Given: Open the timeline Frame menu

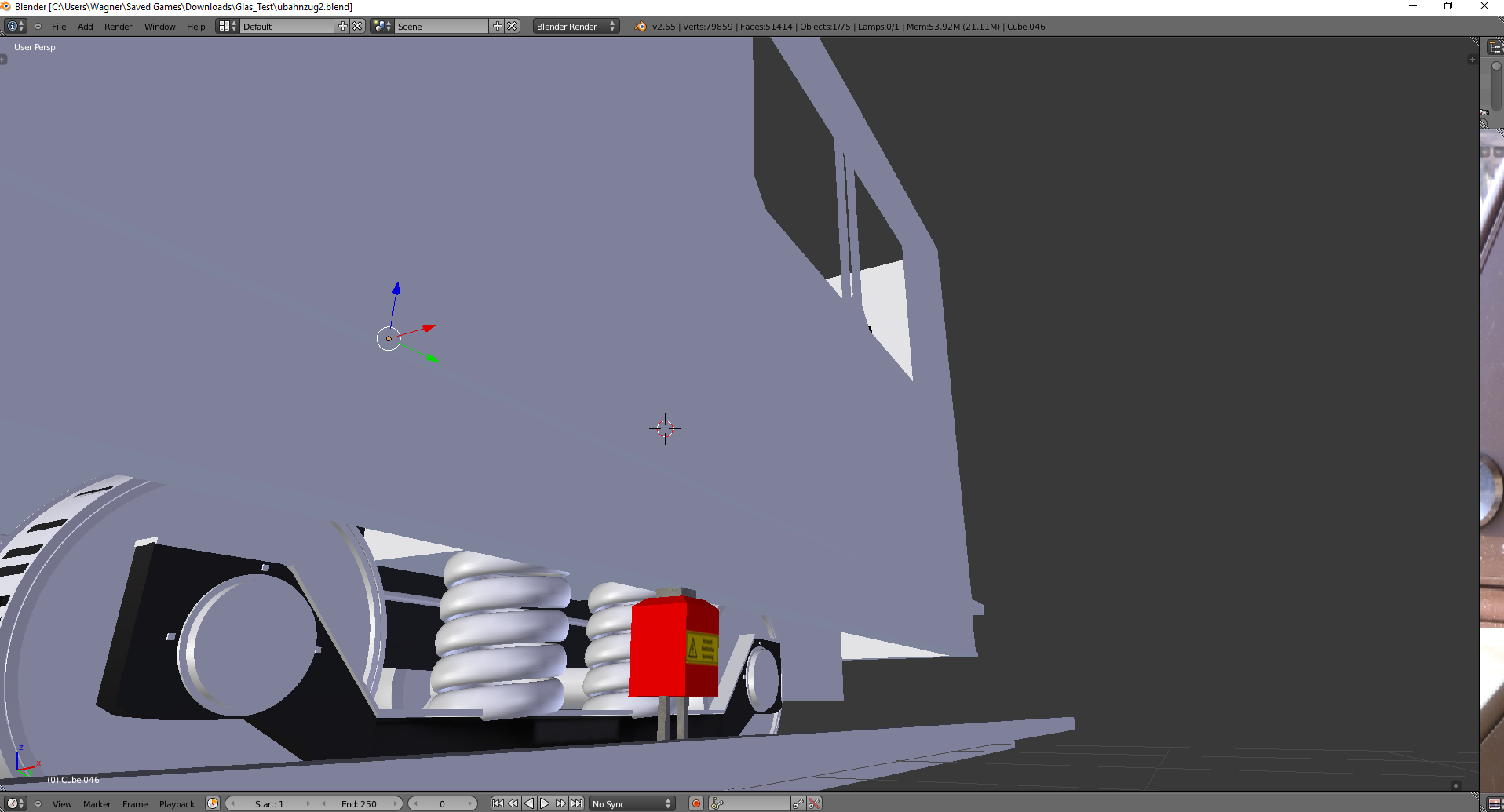Looking at the screenshot, I should [x=135, y=804].
